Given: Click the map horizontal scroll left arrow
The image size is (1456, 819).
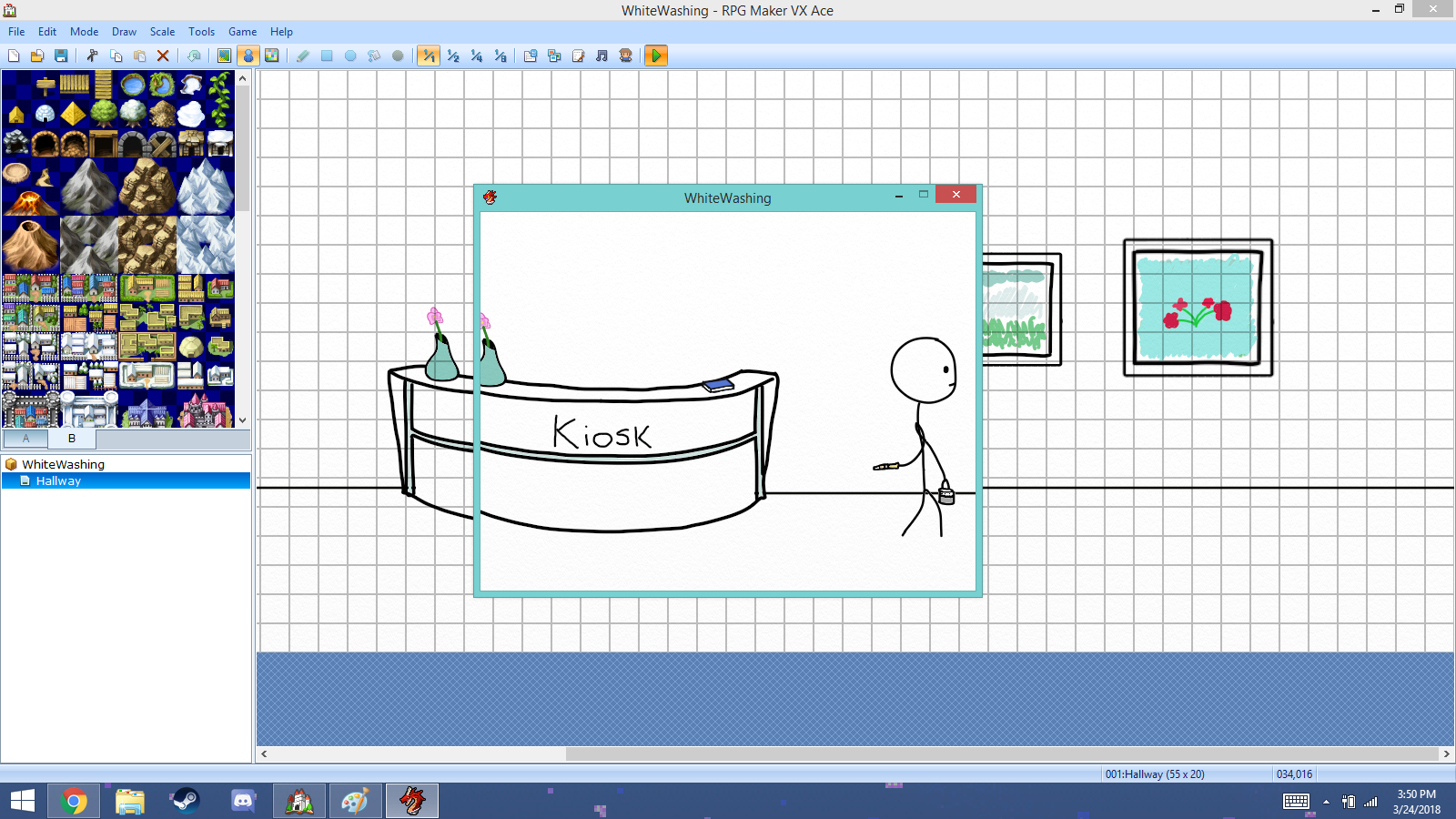Looking at the screenshot, I should (x=264, y=753).
